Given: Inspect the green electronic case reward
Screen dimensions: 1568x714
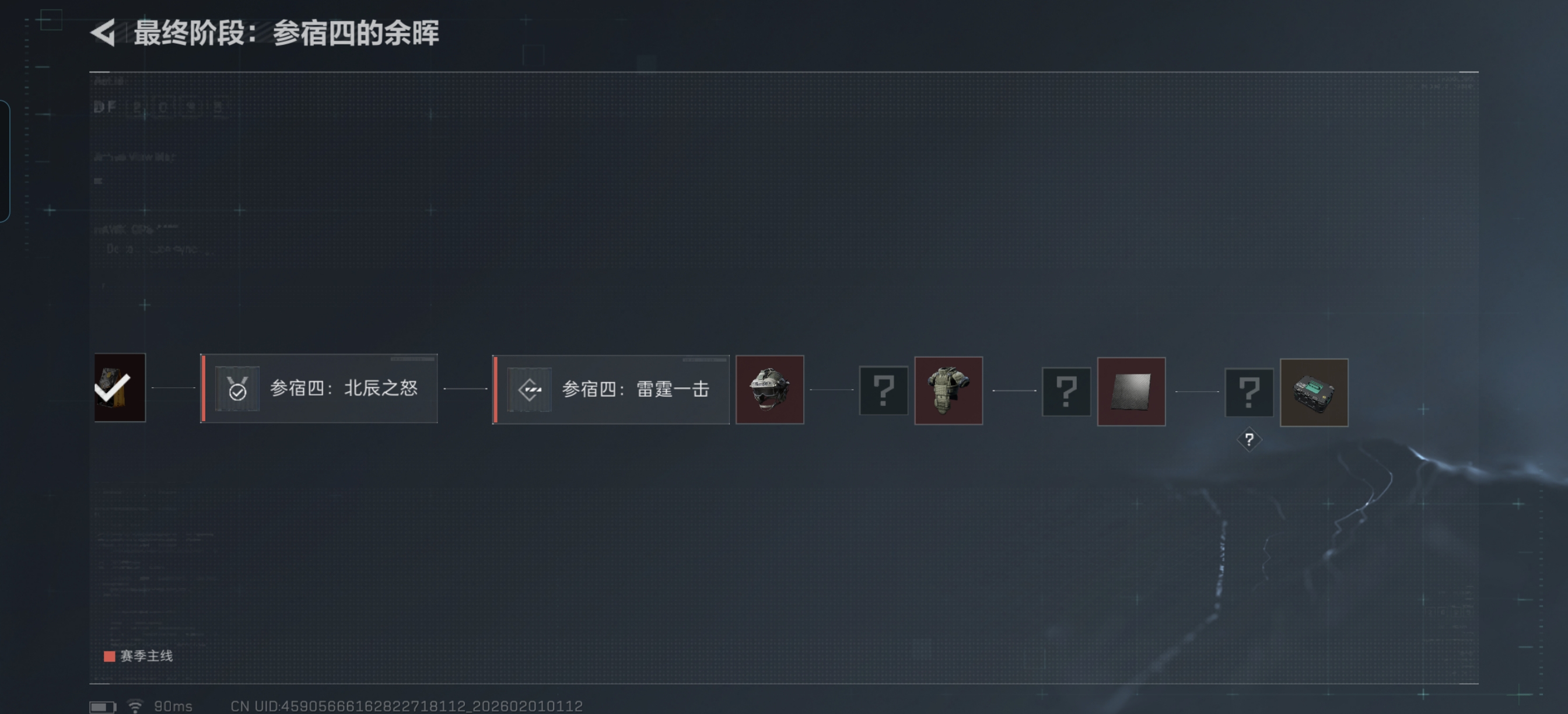Looking at the screenshot, I should (1314, 393).
